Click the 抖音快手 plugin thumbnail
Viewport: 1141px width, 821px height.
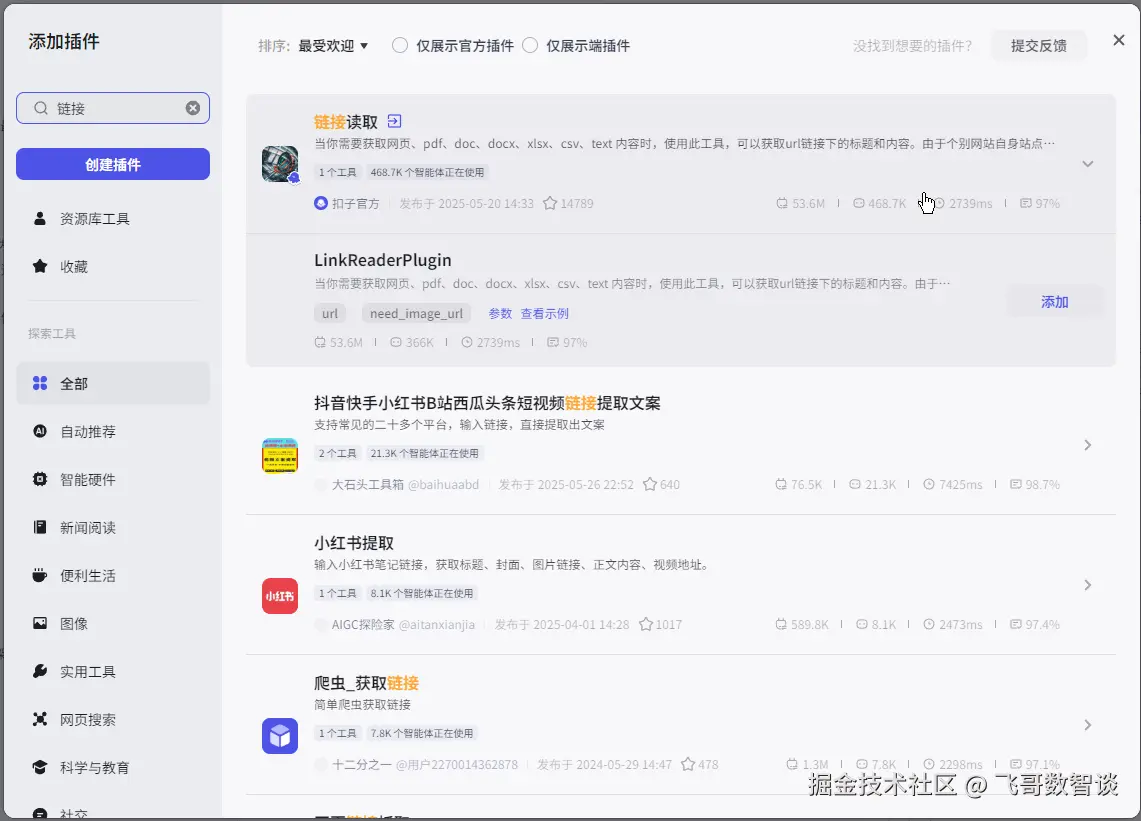pyautogui.click(x=280, y=456)
